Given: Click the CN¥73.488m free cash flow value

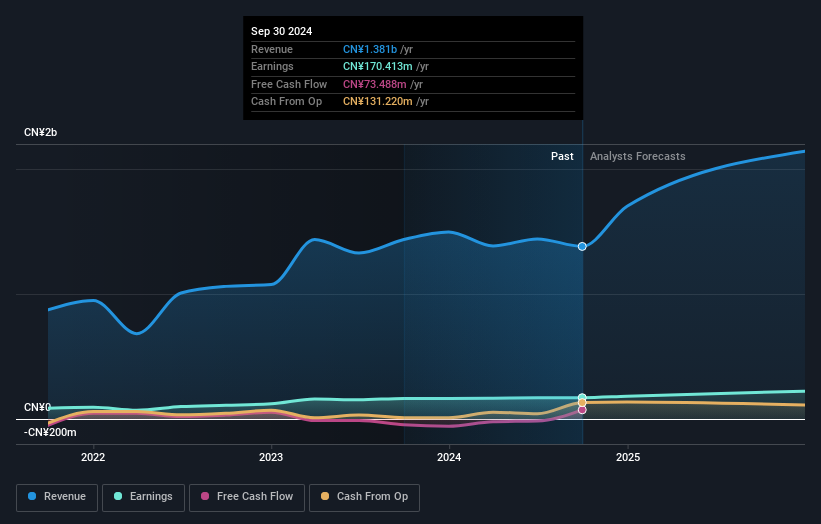Looking at the screenshot, I should (x=374, y=84).
